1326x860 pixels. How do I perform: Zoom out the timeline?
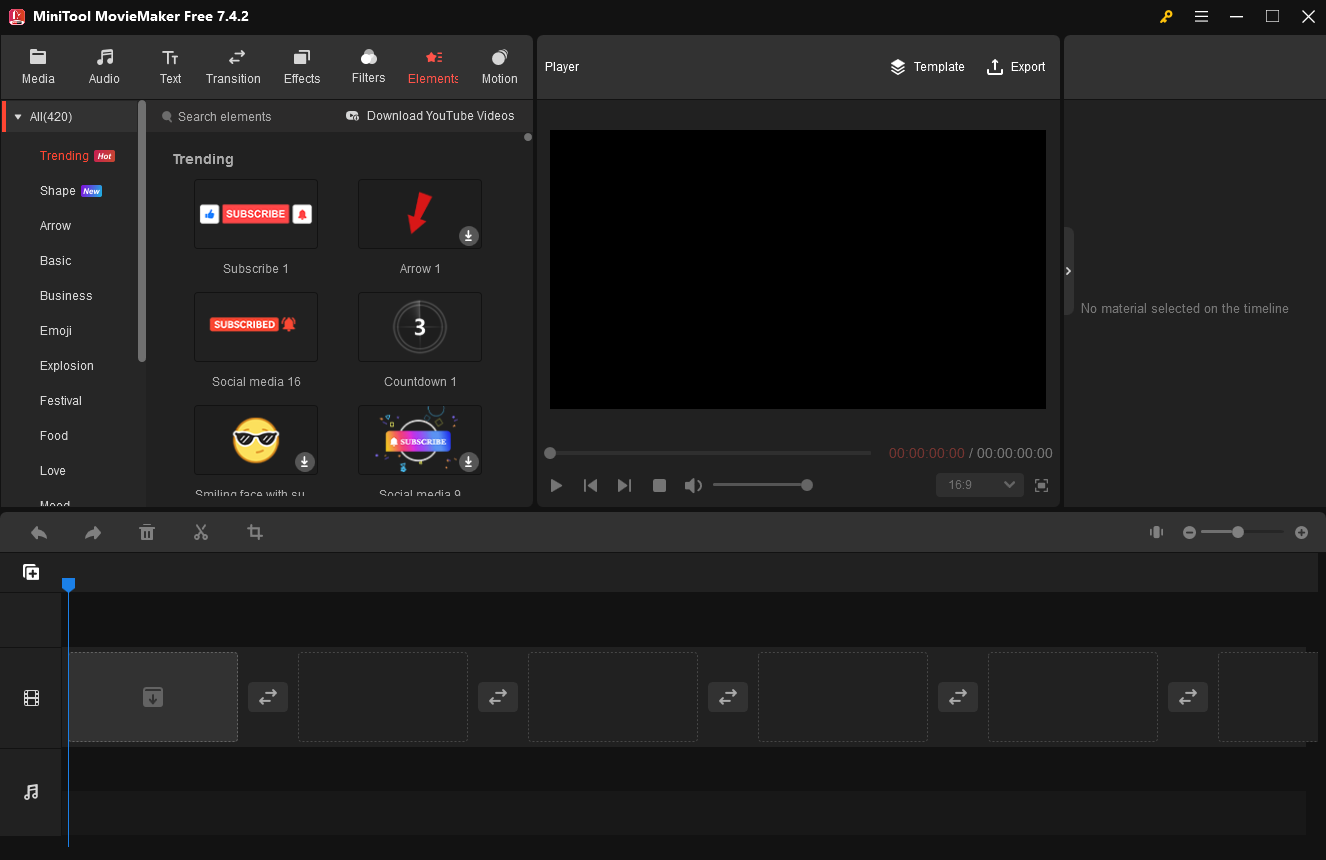click(x=1189, y=533)
